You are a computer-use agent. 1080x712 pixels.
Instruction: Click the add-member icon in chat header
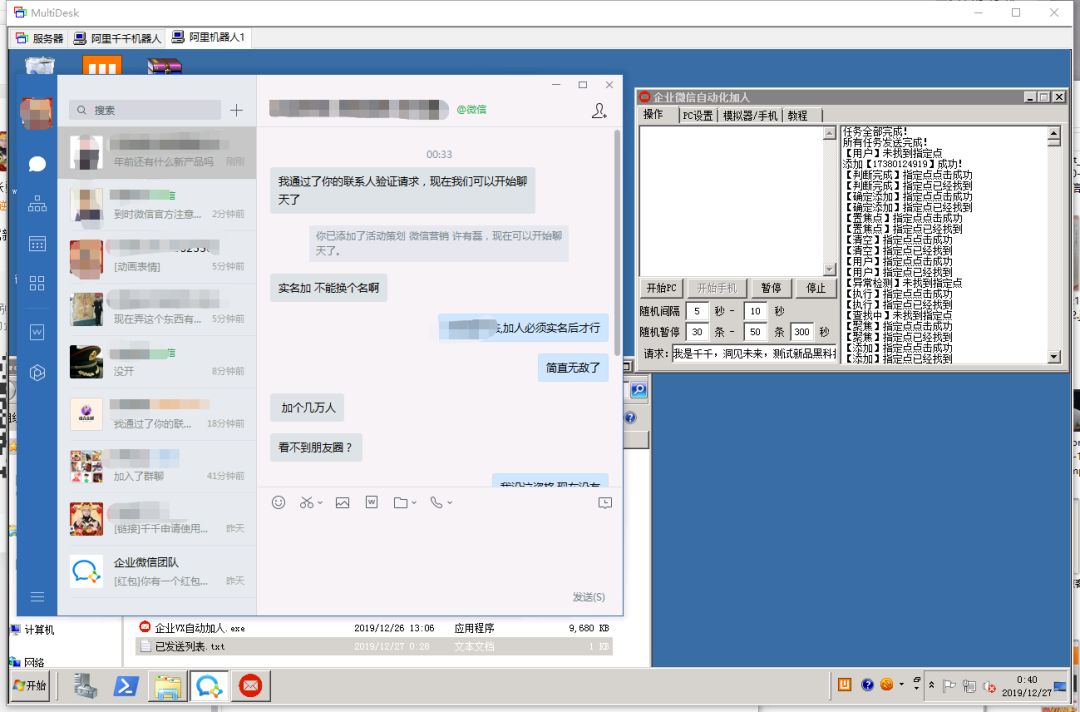point(599,110)
